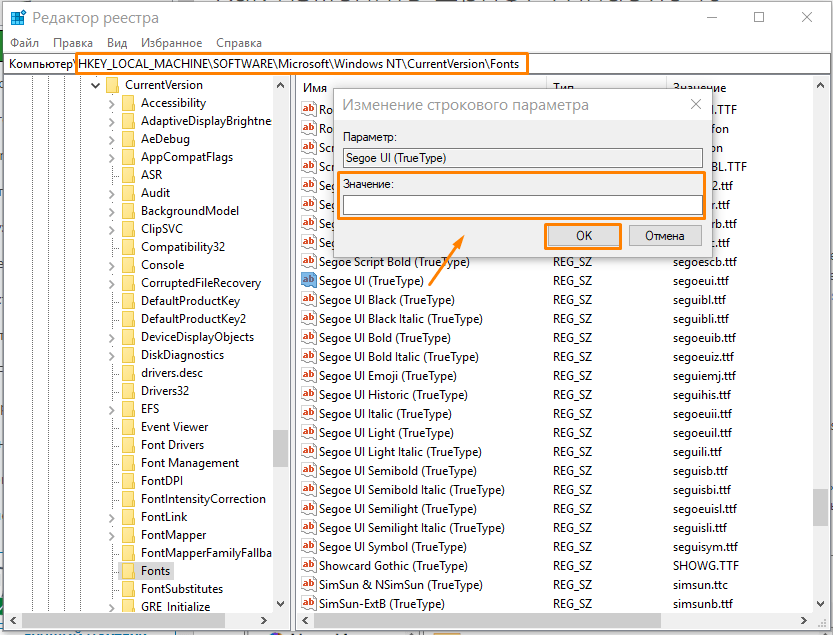Collapse the CurrentVersion tree node
Viewport: 833px width, 635px height.
click(96, 85)
